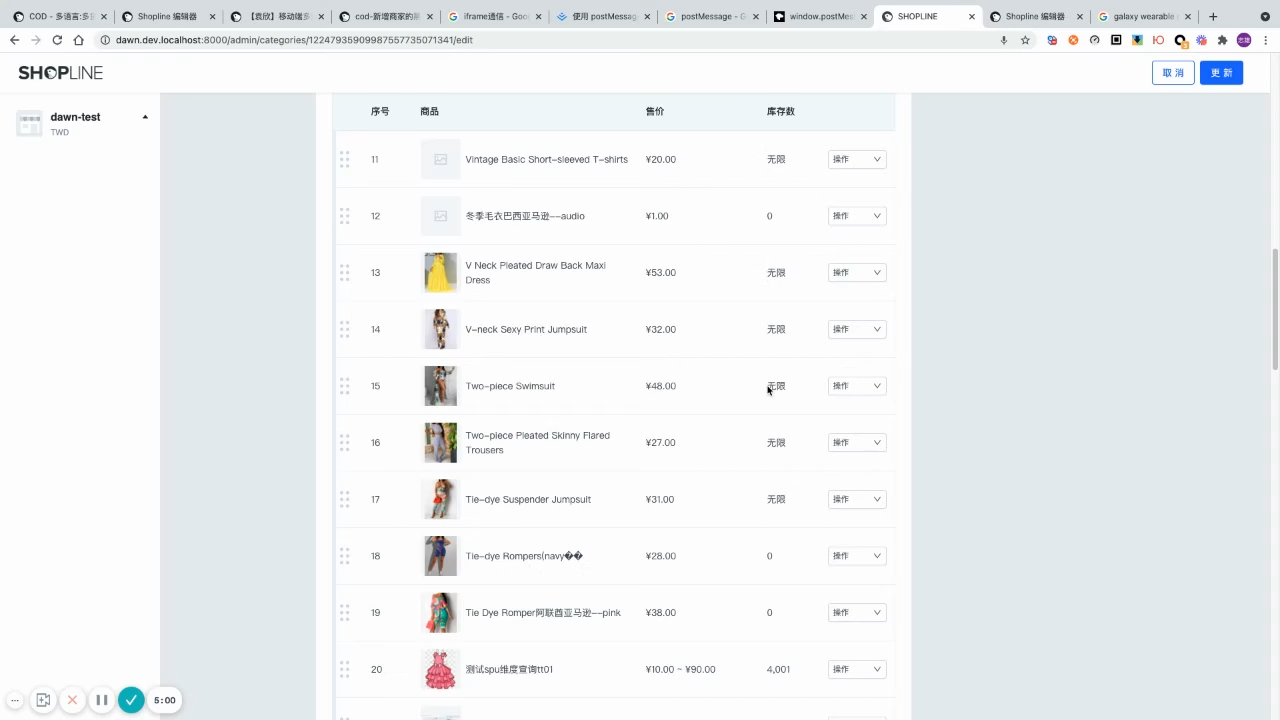Open 操作 dropdown for row 20
This screenshot has width=1280, height=720.
[857, 669]
